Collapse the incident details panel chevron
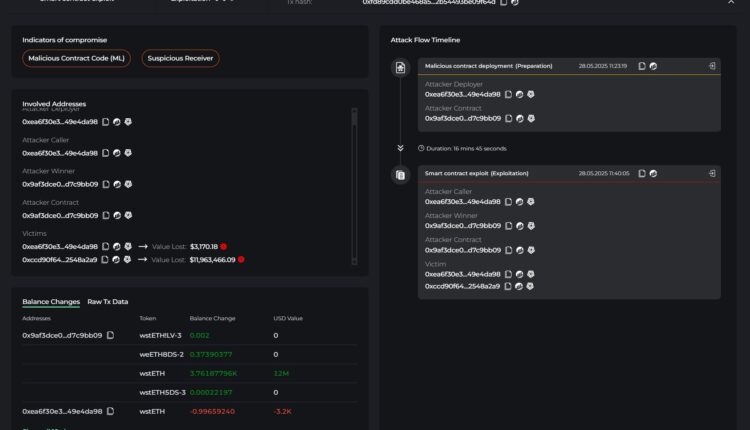The height and width of the screenshot is (430, 750). [729, 3]
